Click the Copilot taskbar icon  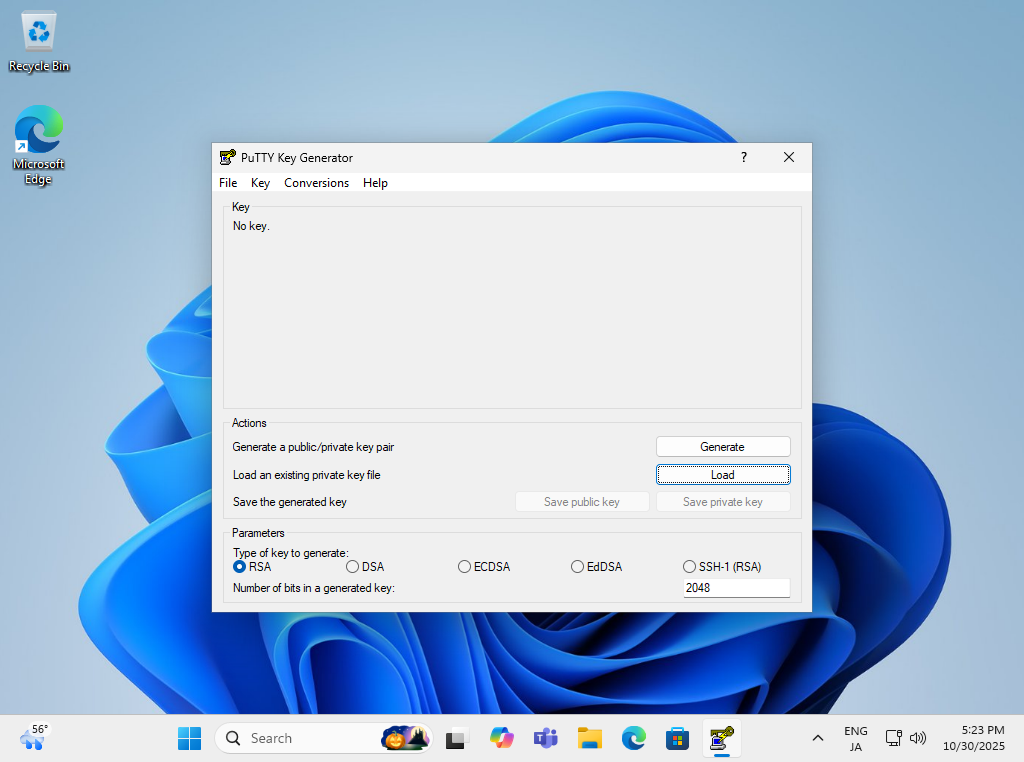pyautogui.click(x=501, y=738)
